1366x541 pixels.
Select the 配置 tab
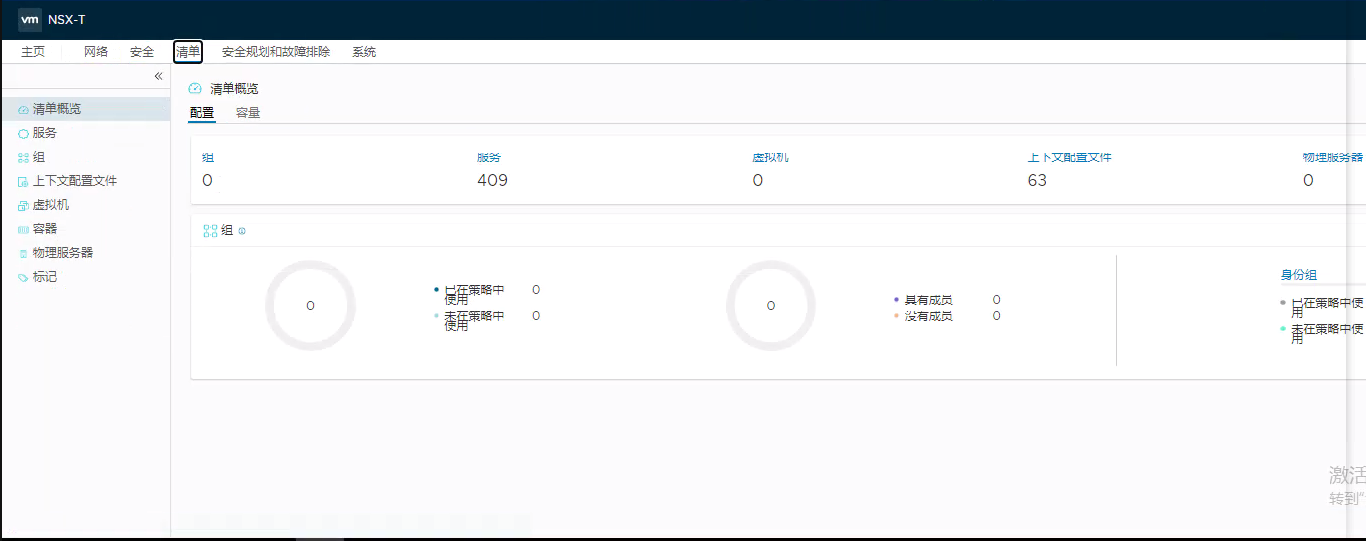[x=202, y=113]
